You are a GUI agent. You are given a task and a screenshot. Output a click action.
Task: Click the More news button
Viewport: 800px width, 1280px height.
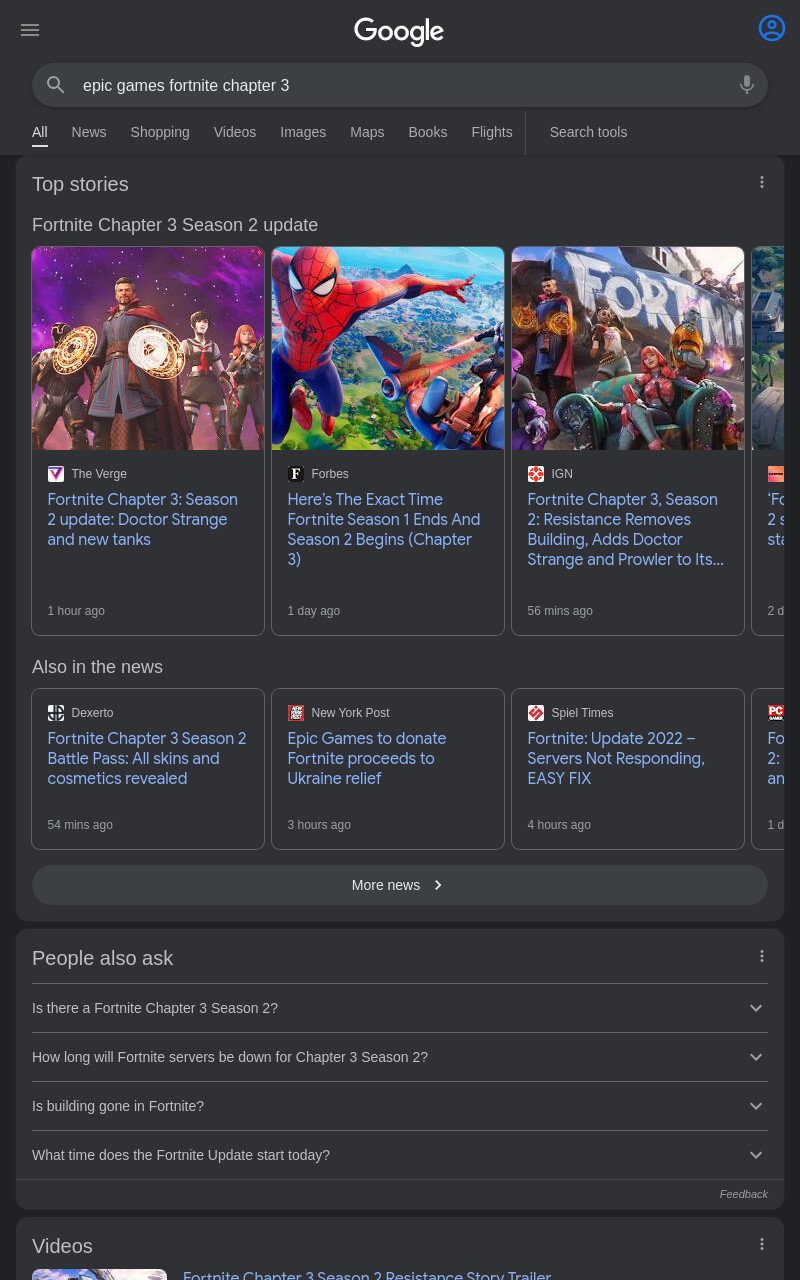(x=400, y=885)
